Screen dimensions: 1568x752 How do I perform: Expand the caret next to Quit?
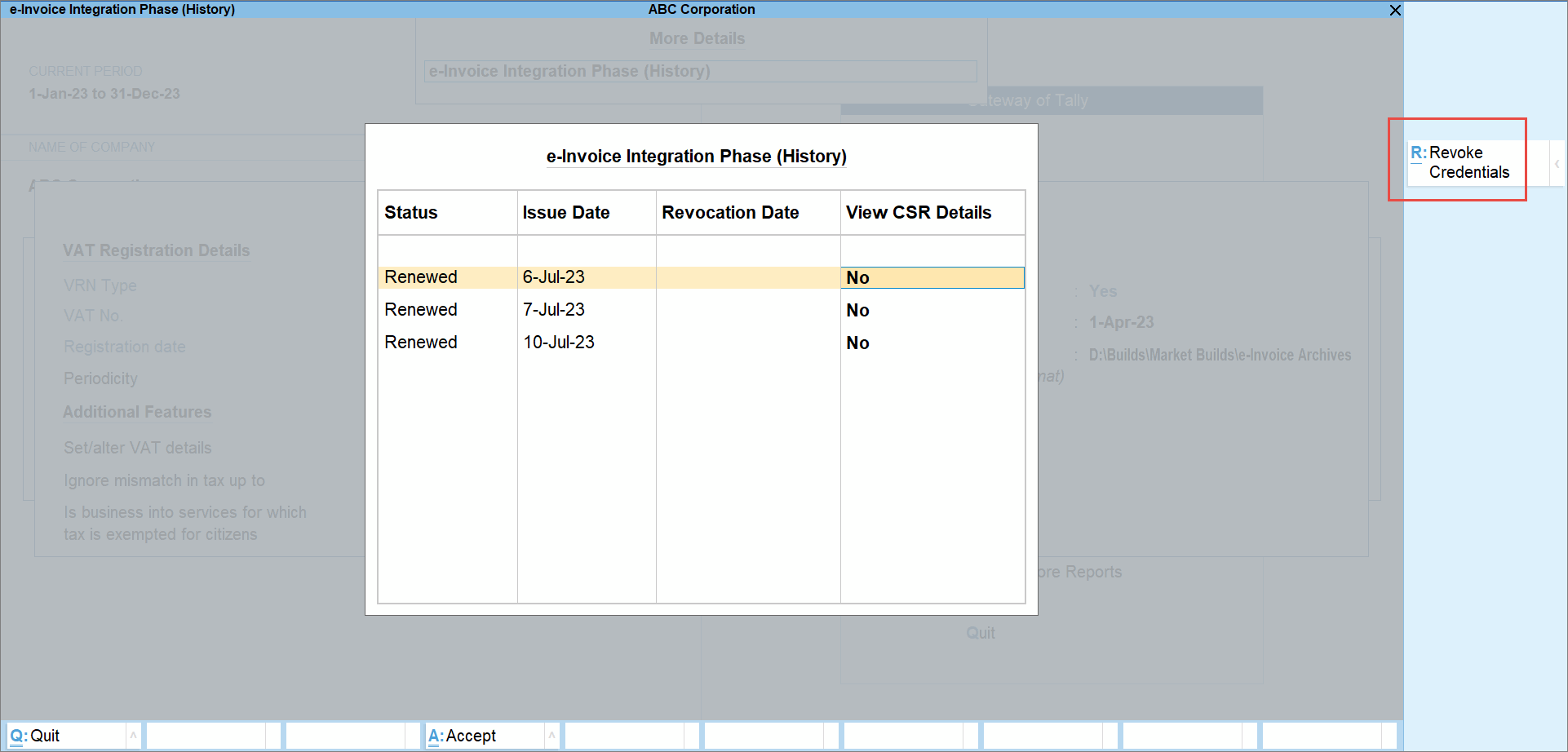(133, 735)
